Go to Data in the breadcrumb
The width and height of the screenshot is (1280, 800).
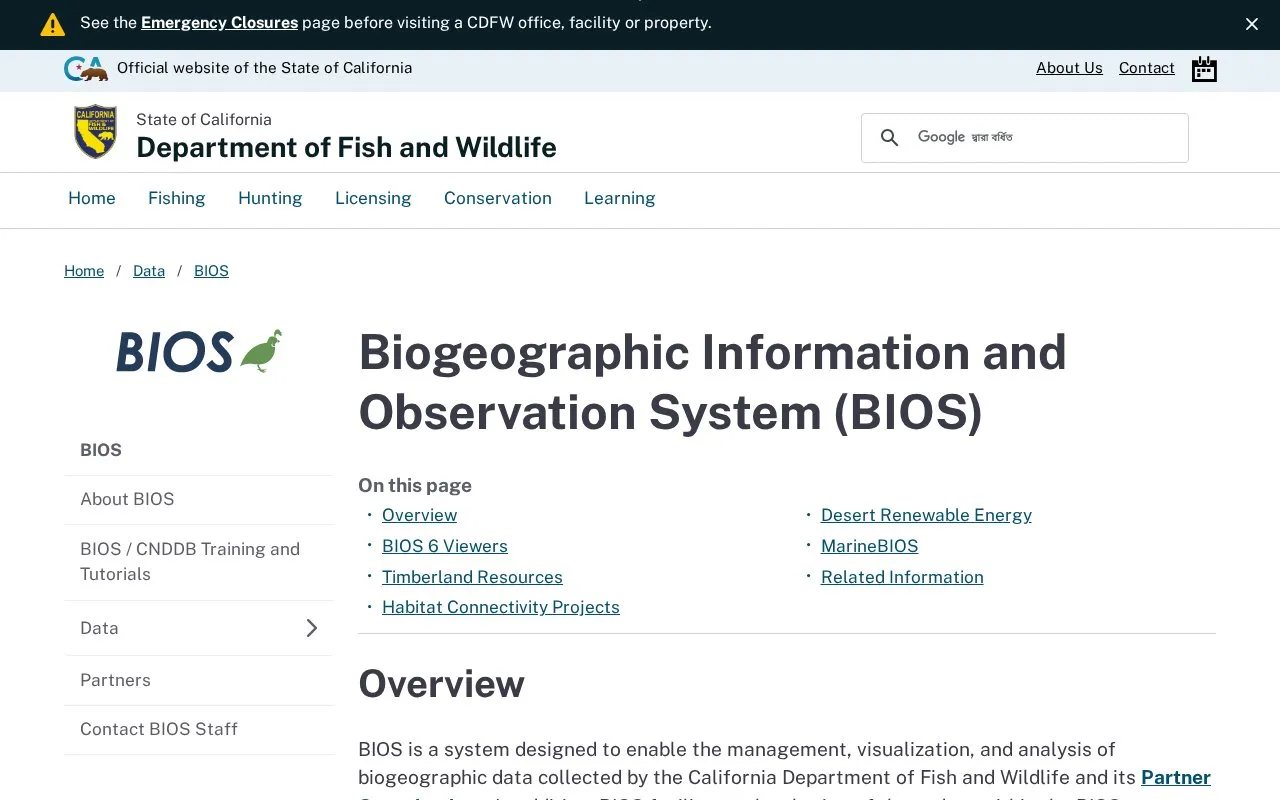pyautogui.click(x=149, y=271)
